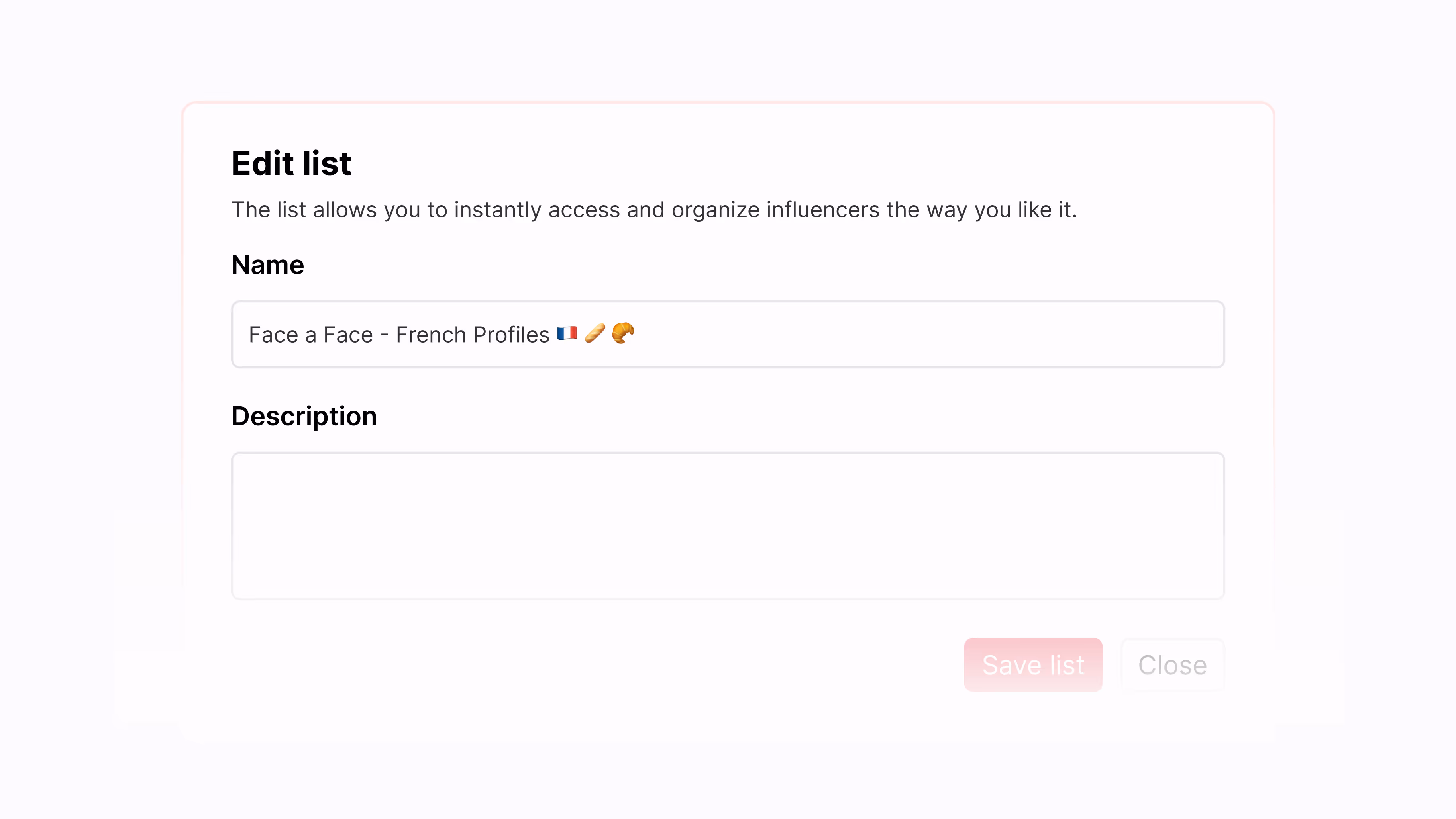This screenshot has width=1456, height=819.
Task: Click the sentence explaining the list purpose
Action: [x=654, y=210]
